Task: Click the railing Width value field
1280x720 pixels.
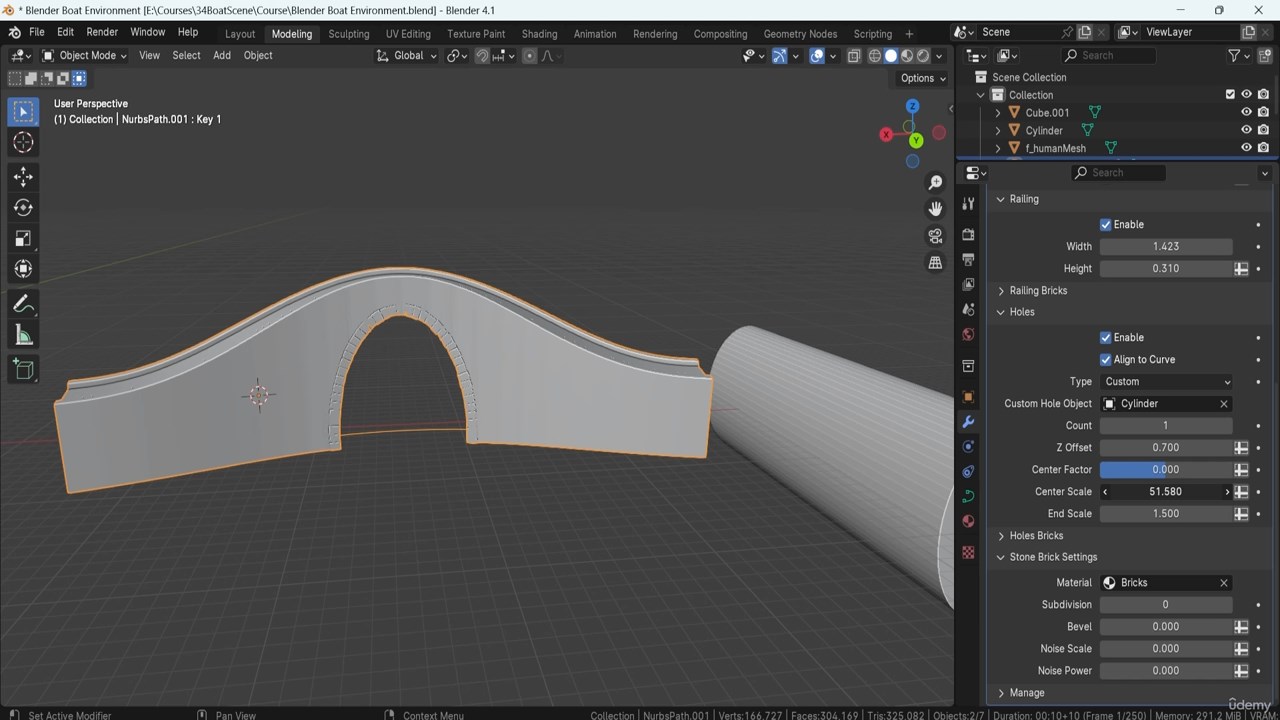Action: (x=1166, y=247)
